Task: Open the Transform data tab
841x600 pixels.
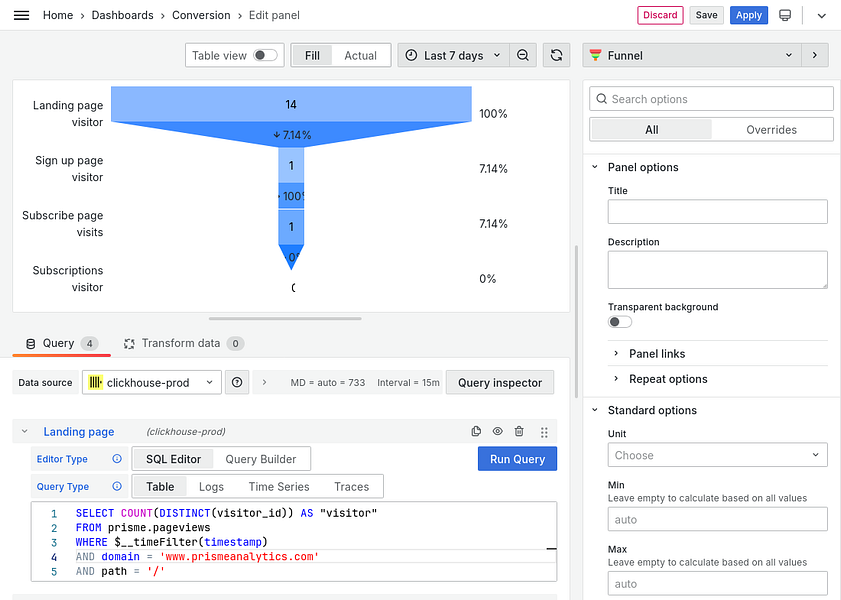Action: point(183,343)
